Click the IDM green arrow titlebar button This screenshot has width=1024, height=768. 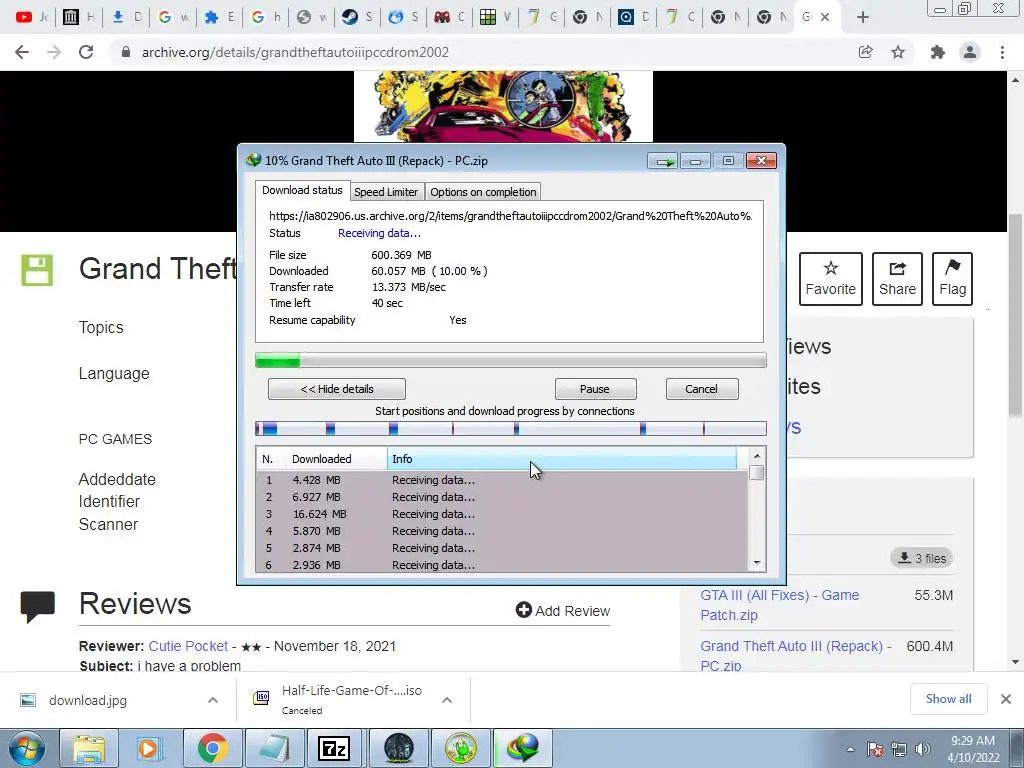coord(663,161)
